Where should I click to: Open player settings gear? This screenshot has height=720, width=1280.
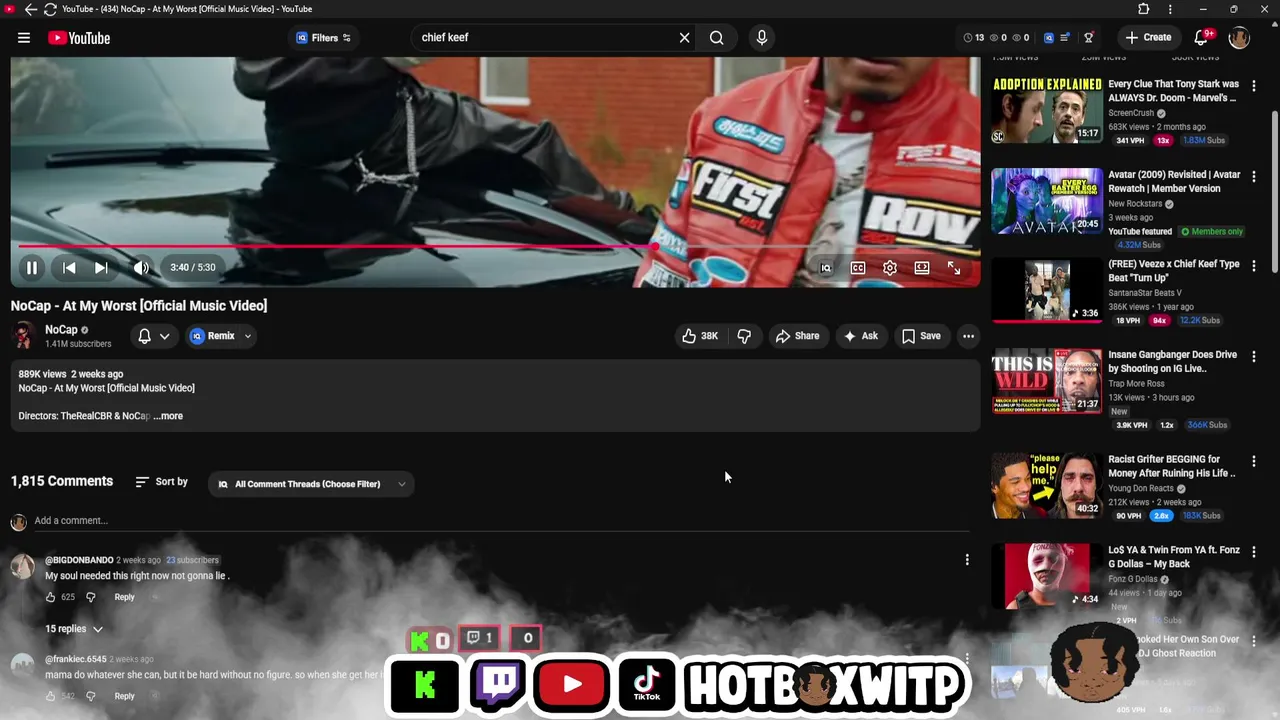(x=890, y=268)
